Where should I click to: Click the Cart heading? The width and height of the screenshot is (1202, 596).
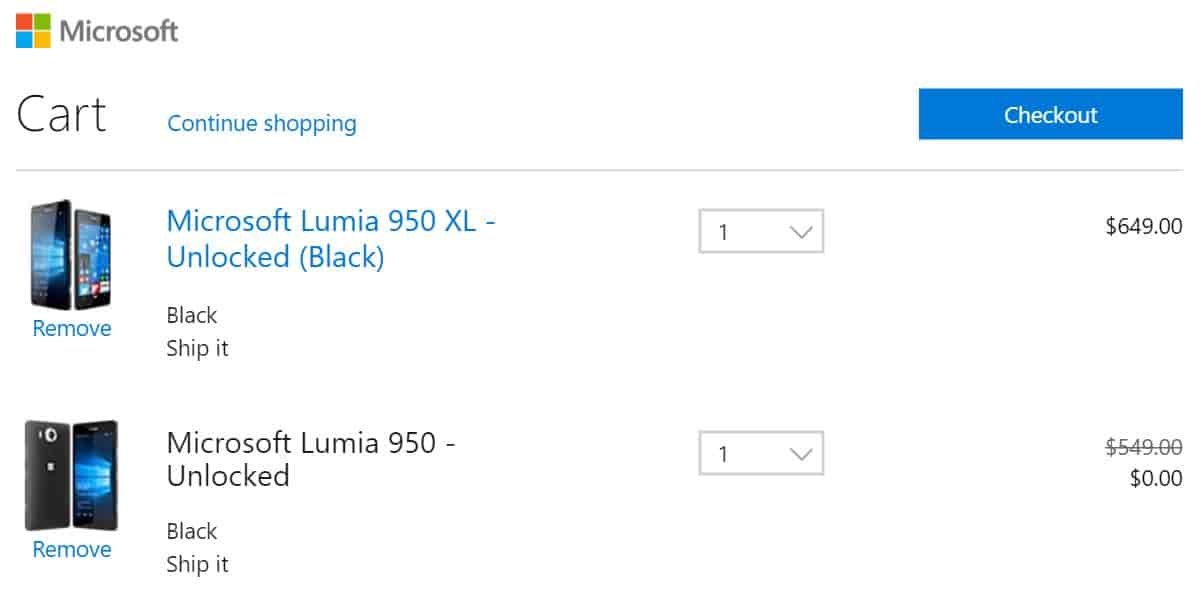pyautogui.click(x=60, y=115)
